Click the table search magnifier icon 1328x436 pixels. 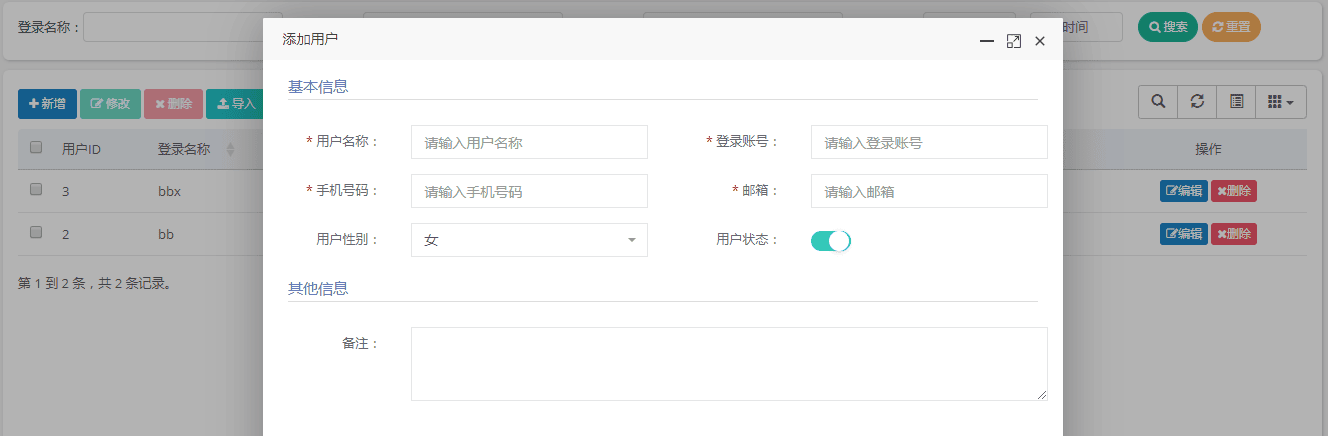coord(1158,102)
